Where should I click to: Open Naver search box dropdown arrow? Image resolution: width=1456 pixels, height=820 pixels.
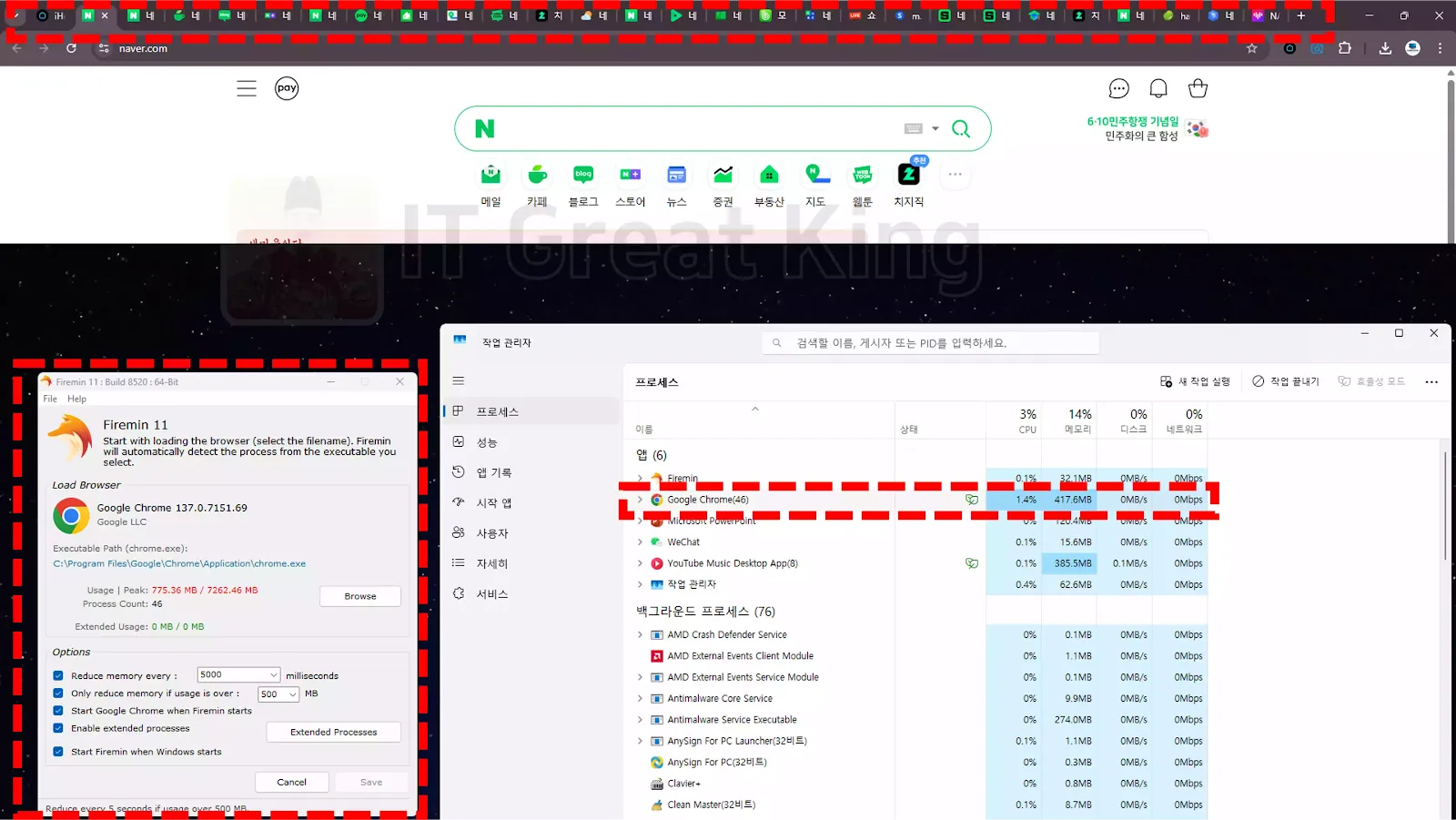pyautogui.click(x=935, y=129)
